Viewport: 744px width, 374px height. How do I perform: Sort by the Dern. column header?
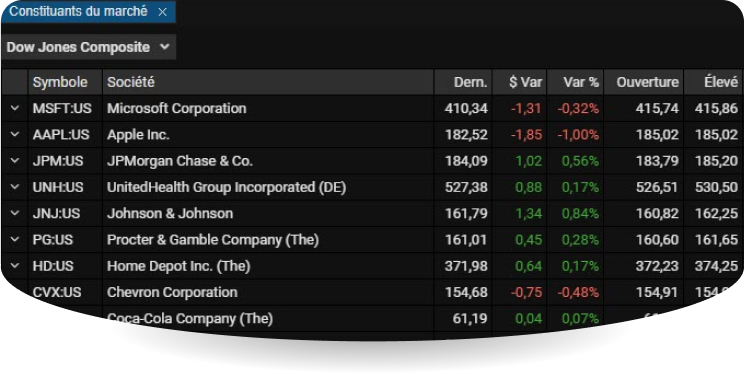(463, 82)
